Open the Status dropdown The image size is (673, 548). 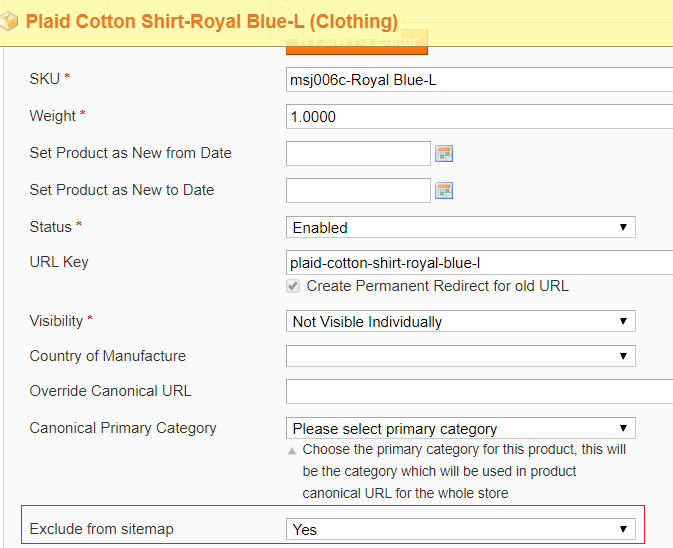tap(460, 228)
